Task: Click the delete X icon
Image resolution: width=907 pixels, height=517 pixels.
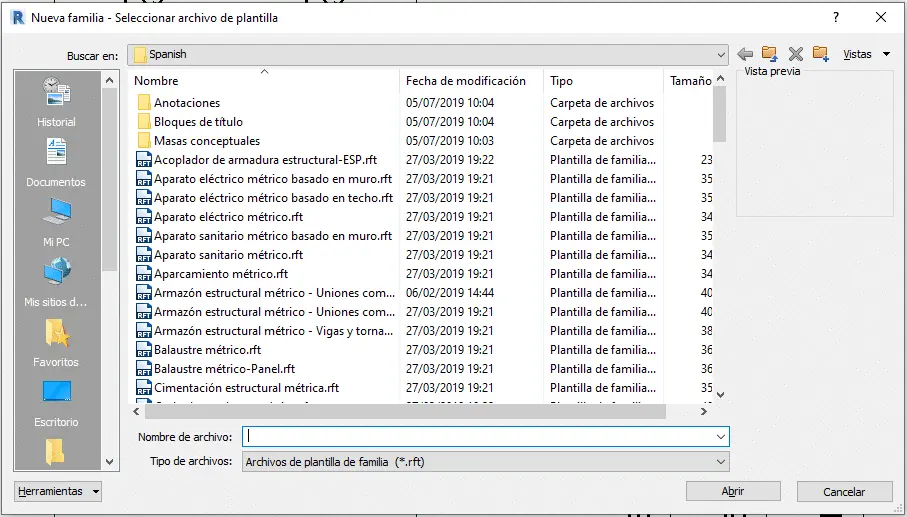Action: 796,54
